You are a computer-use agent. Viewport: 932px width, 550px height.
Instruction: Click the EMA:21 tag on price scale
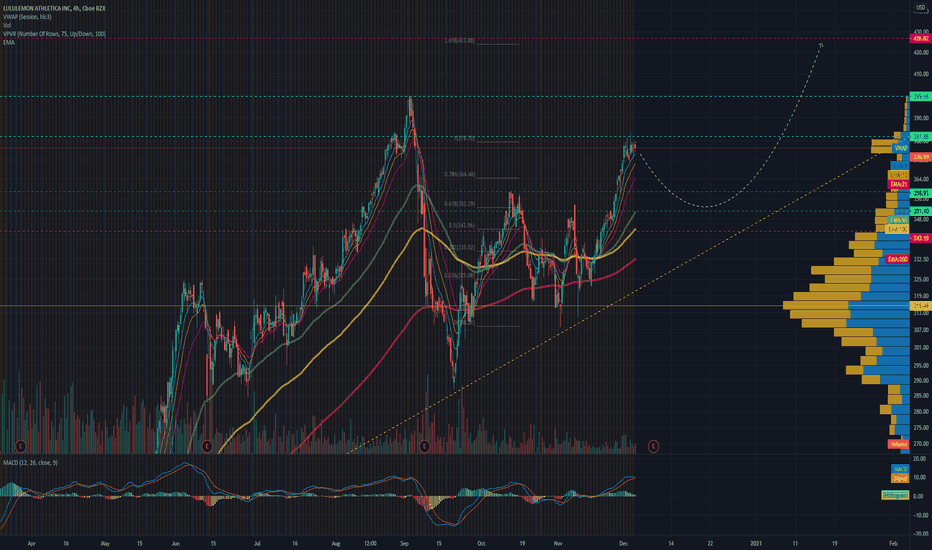tap(898, 184)
